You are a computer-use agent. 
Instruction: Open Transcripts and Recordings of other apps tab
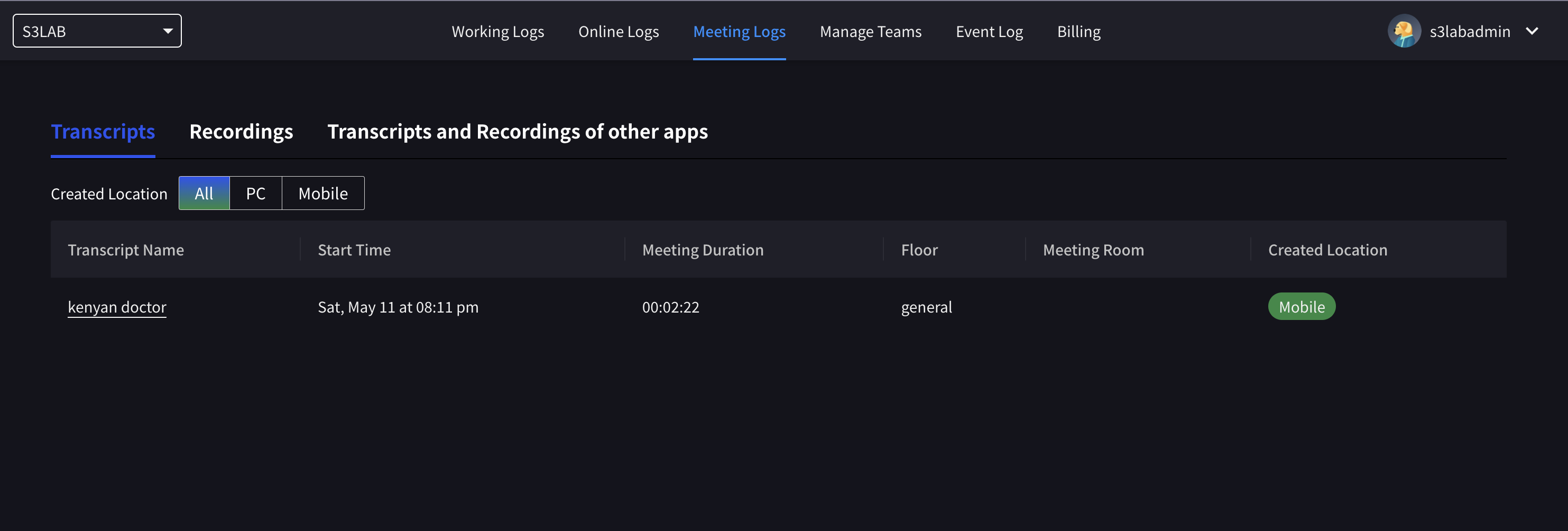click(x=518, y=132)
